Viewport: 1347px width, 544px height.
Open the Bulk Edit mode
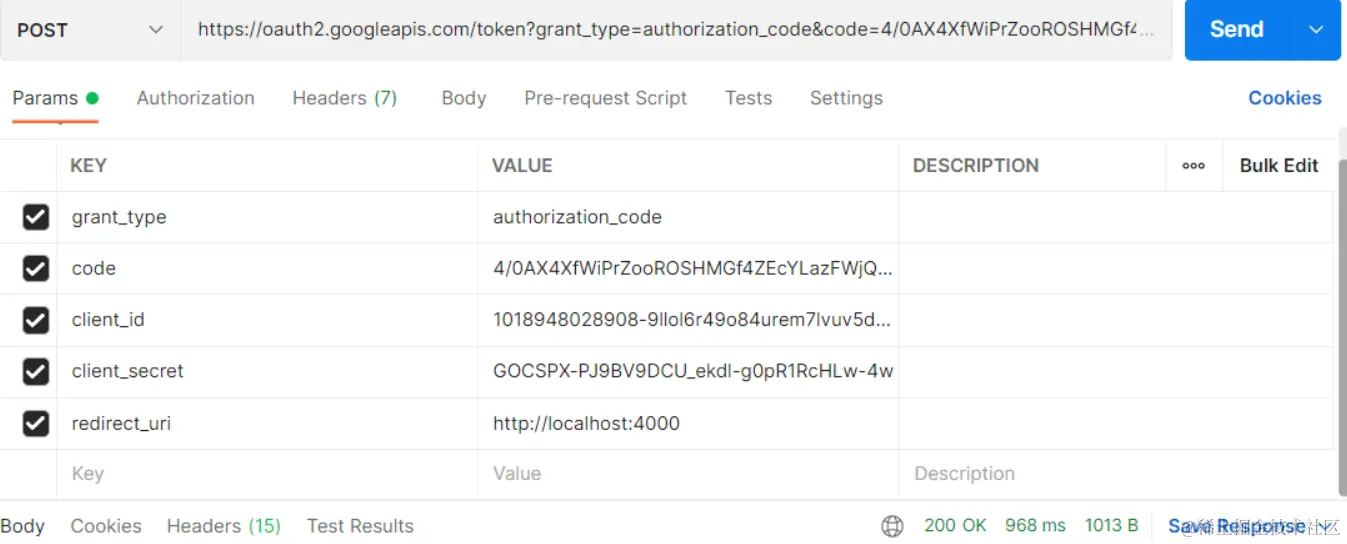[x=1279, y=166]
